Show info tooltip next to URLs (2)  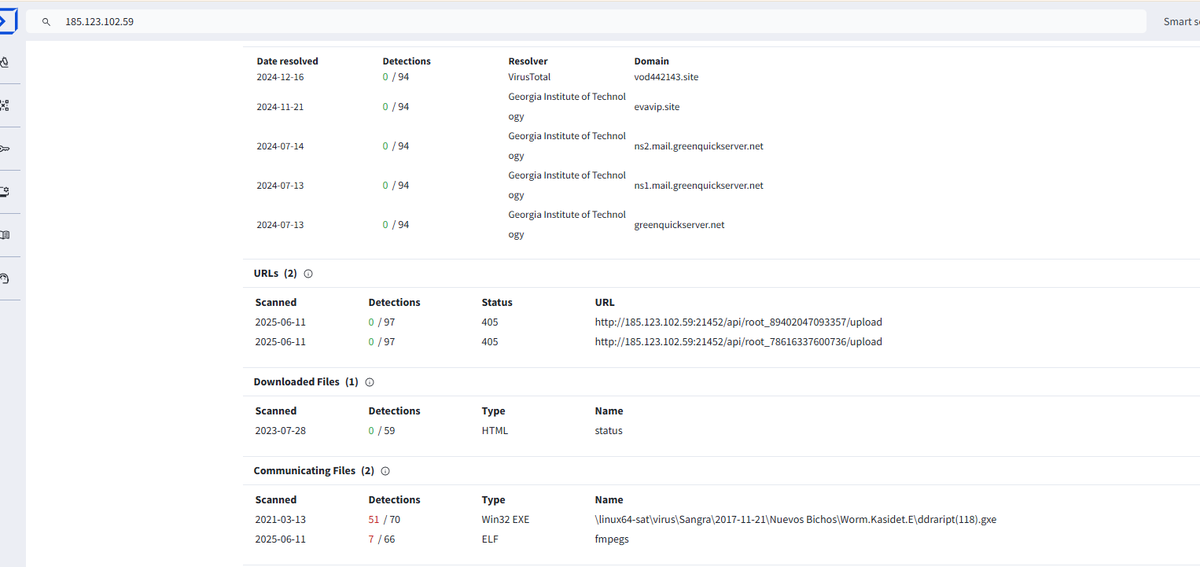tap(308, 273)
